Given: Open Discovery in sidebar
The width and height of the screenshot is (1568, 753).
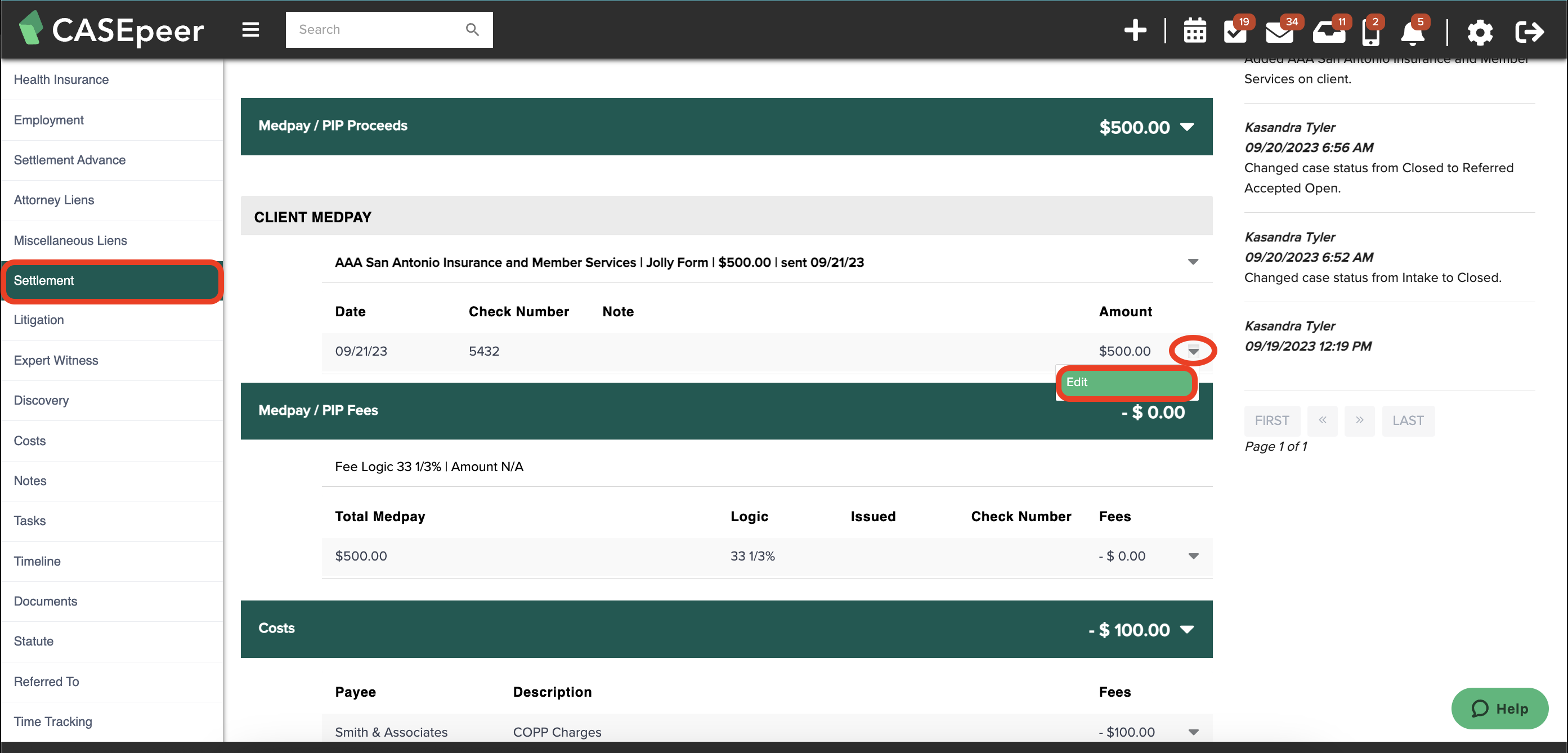Looking at the screenshot, I should coord(112,401).
